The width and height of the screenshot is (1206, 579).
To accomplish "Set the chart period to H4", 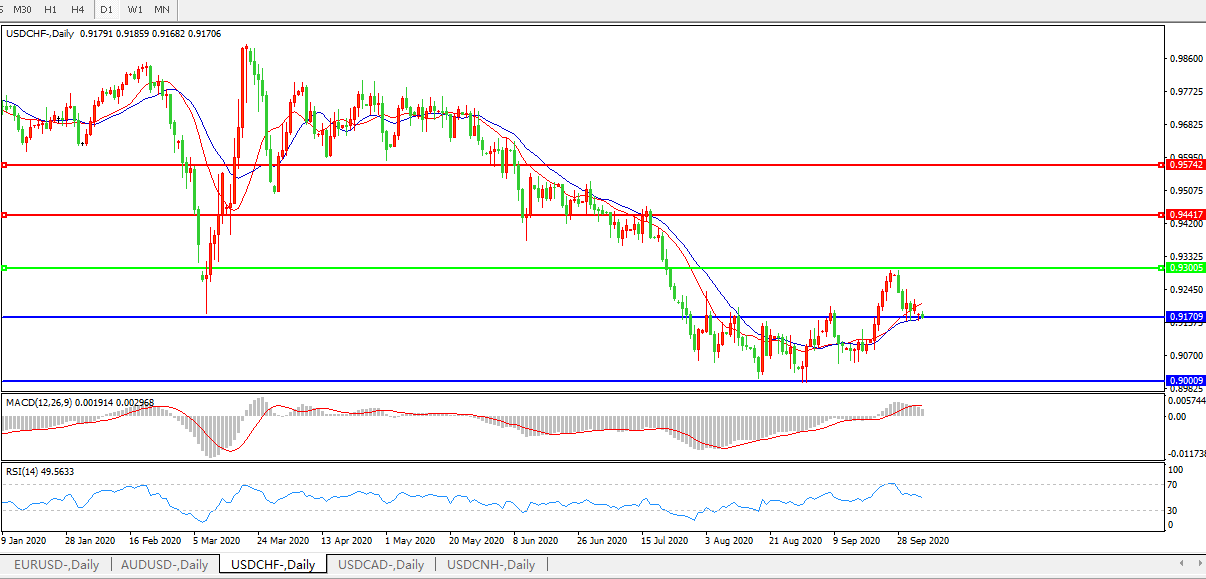I will click(x=77, y=9).
